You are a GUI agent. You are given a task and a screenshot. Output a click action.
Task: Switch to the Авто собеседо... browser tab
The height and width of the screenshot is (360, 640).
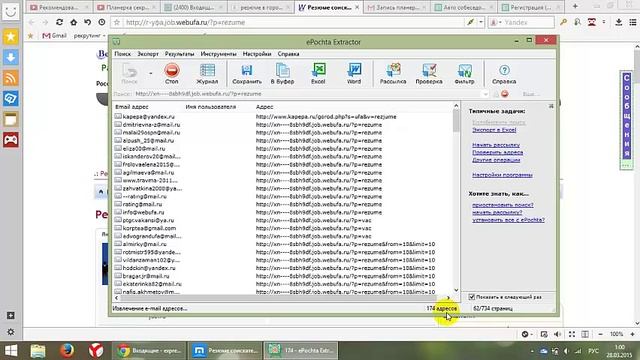[x=463, y=7]
